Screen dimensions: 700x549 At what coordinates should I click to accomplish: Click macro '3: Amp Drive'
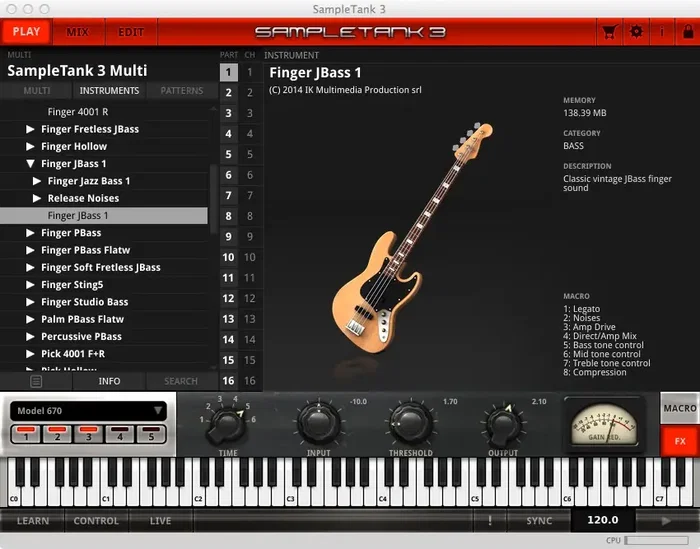click(x=589, y=327)
